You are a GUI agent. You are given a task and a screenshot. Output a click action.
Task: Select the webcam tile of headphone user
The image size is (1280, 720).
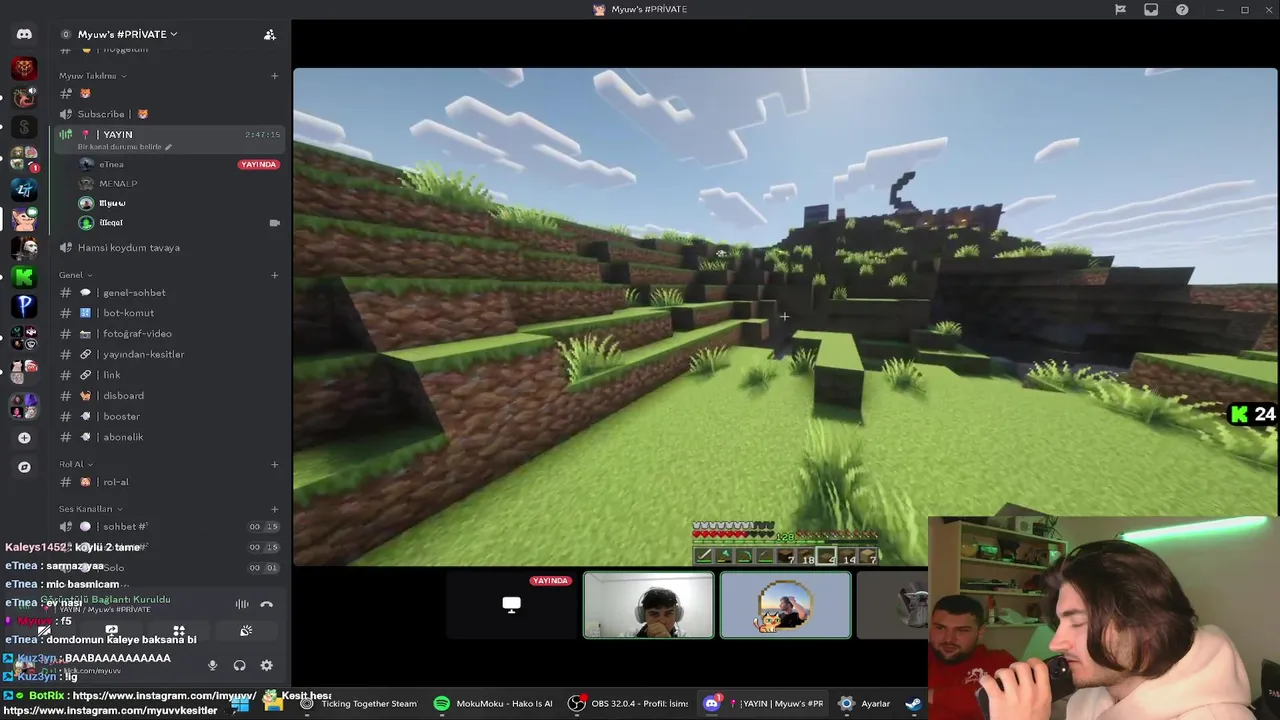648,604
